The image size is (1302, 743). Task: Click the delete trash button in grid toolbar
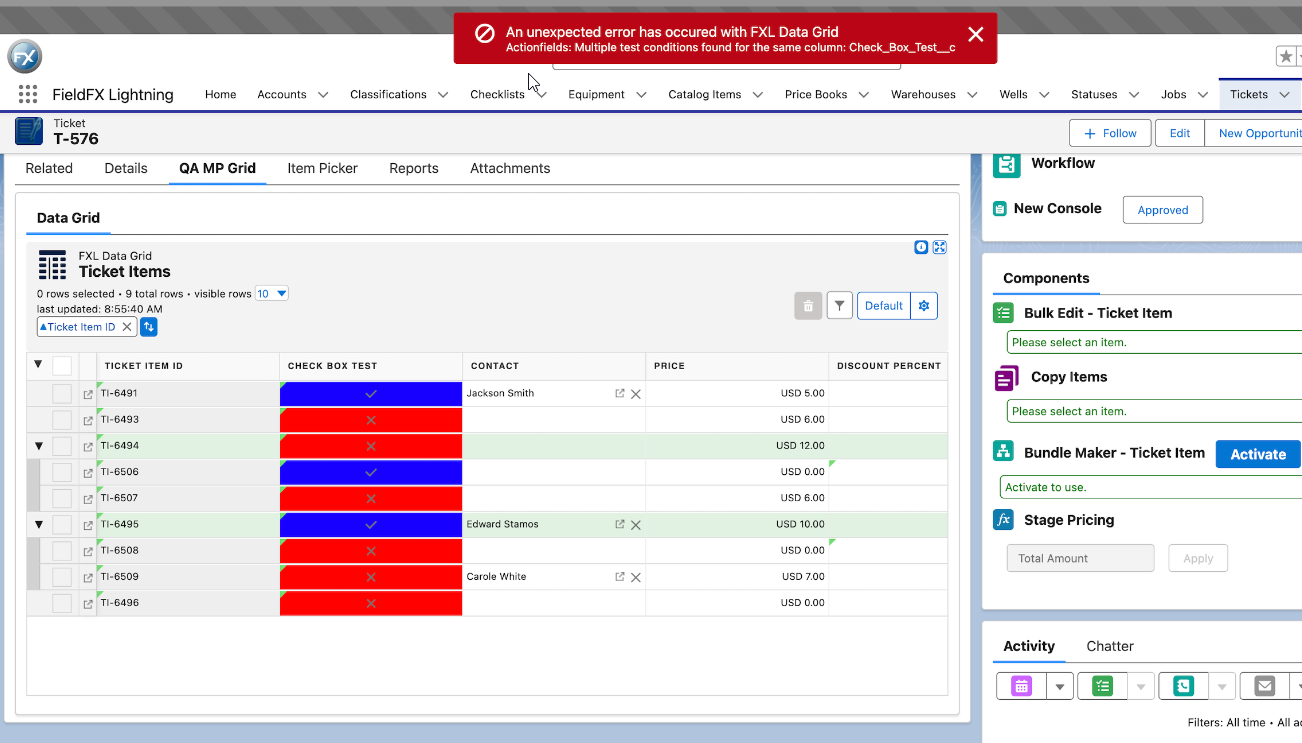coord(808,306)
